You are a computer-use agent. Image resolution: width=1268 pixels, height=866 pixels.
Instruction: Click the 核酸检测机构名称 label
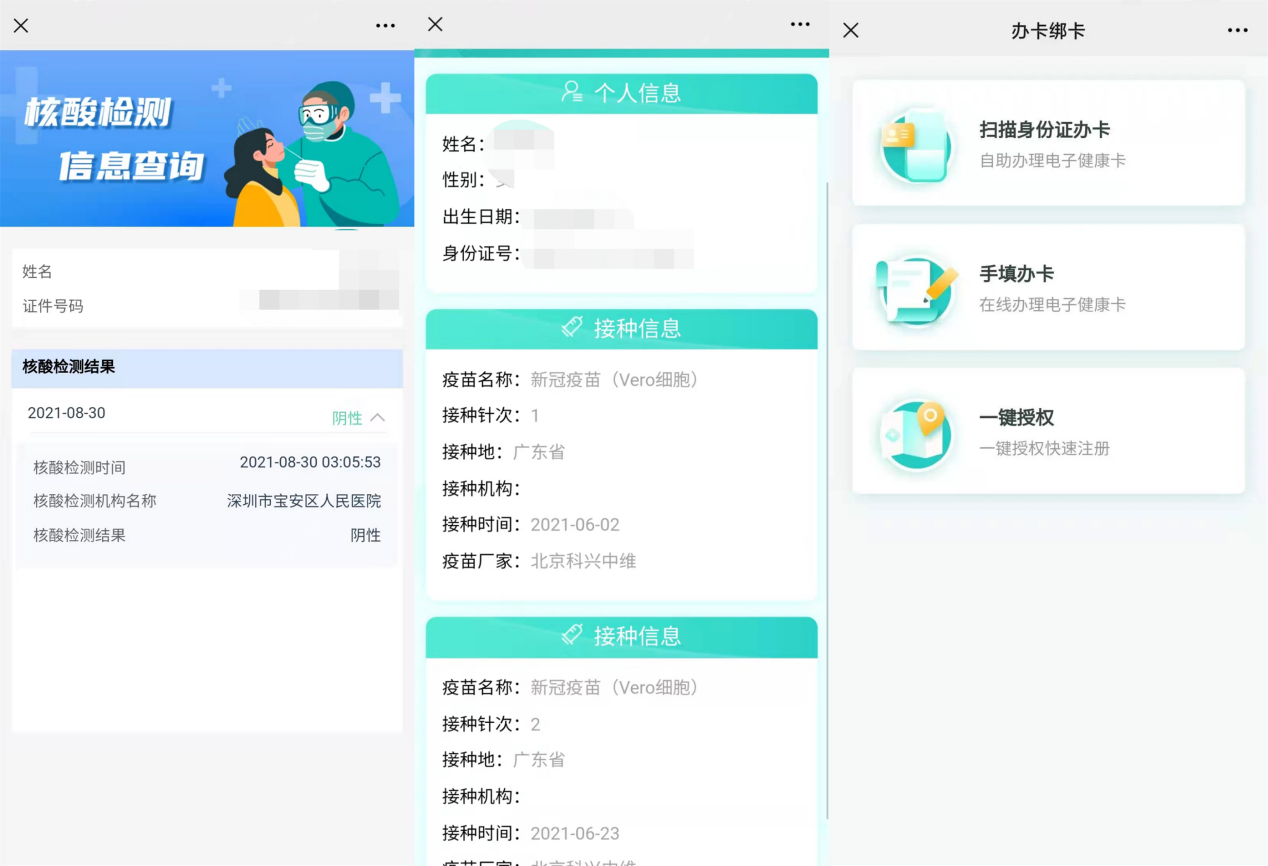tap(95, 501)
